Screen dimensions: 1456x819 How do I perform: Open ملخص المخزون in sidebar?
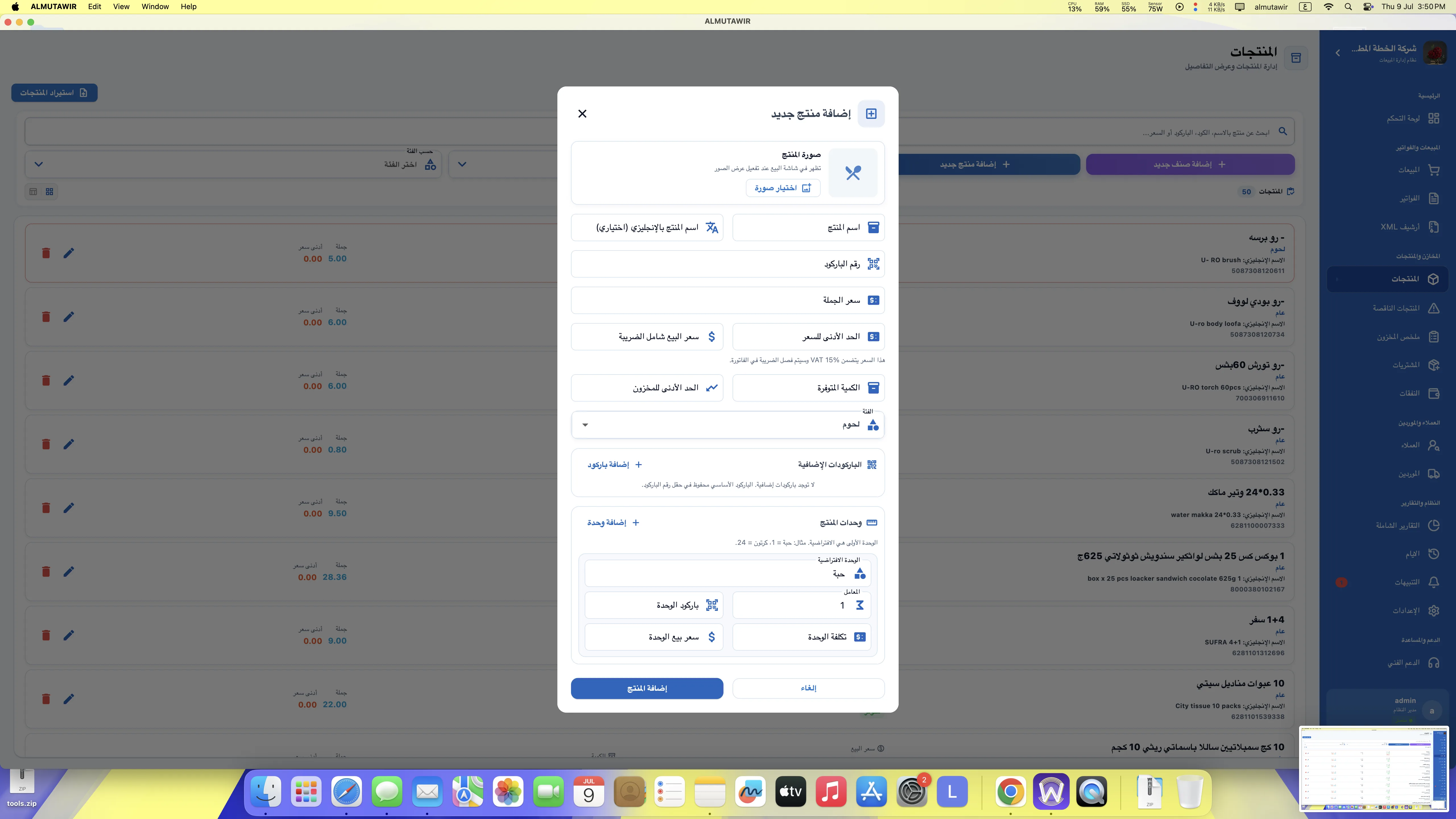[x=1388, y=337]
